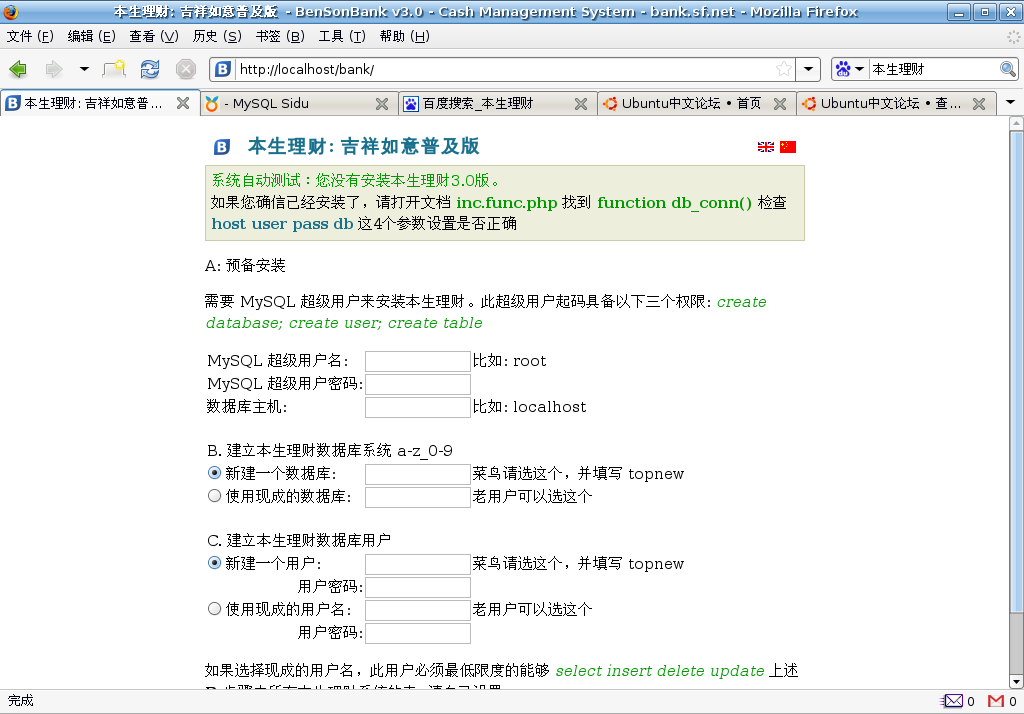Viewport: 1024px width, 714px height.
Task: Click the site identity B icon in the URL bar
Action: pyautogui.click(x=223, y=69)
